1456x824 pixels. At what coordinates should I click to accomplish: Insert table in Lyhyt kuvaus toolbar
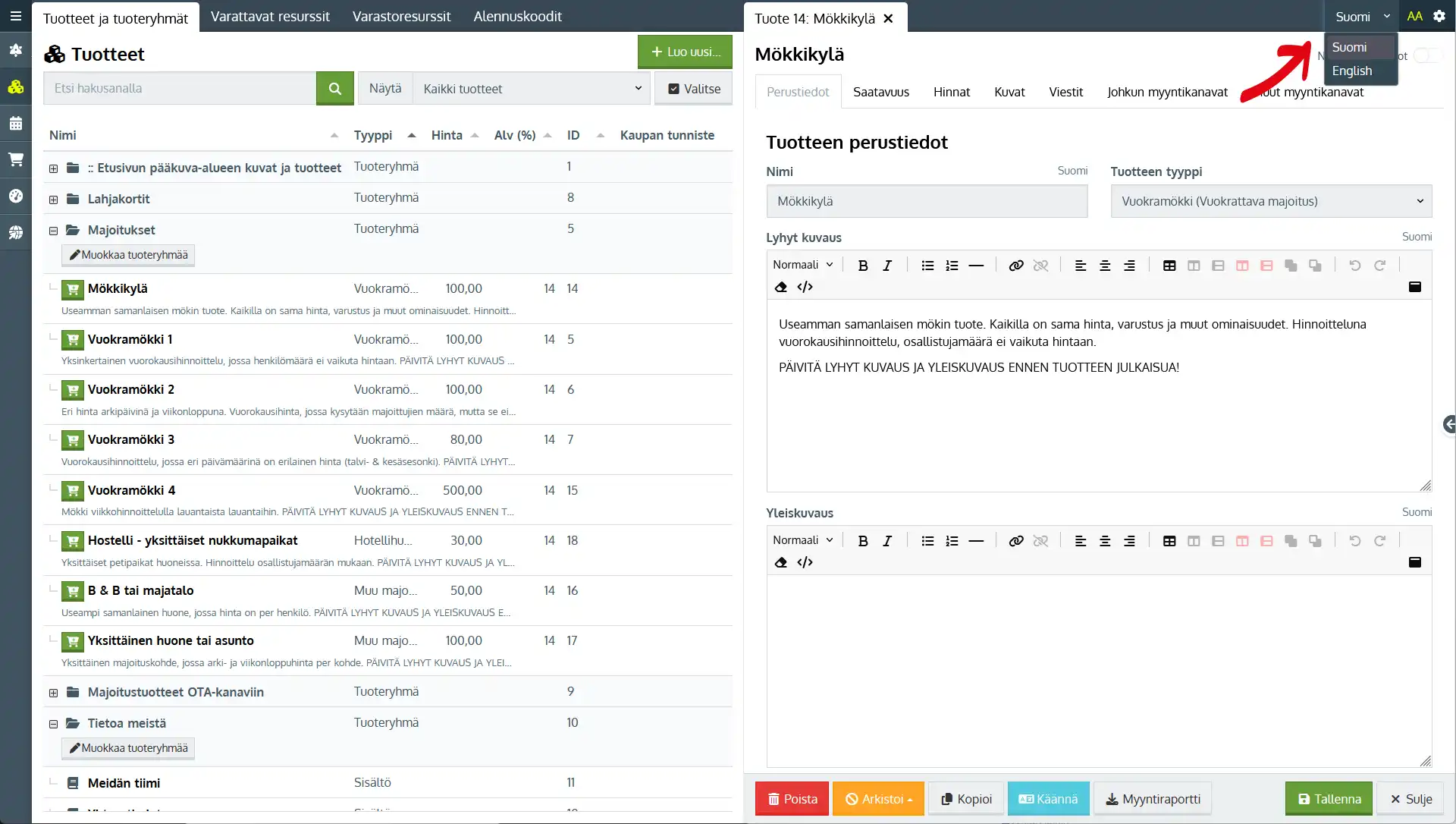pyautogui.click(x=1169, y=266)
